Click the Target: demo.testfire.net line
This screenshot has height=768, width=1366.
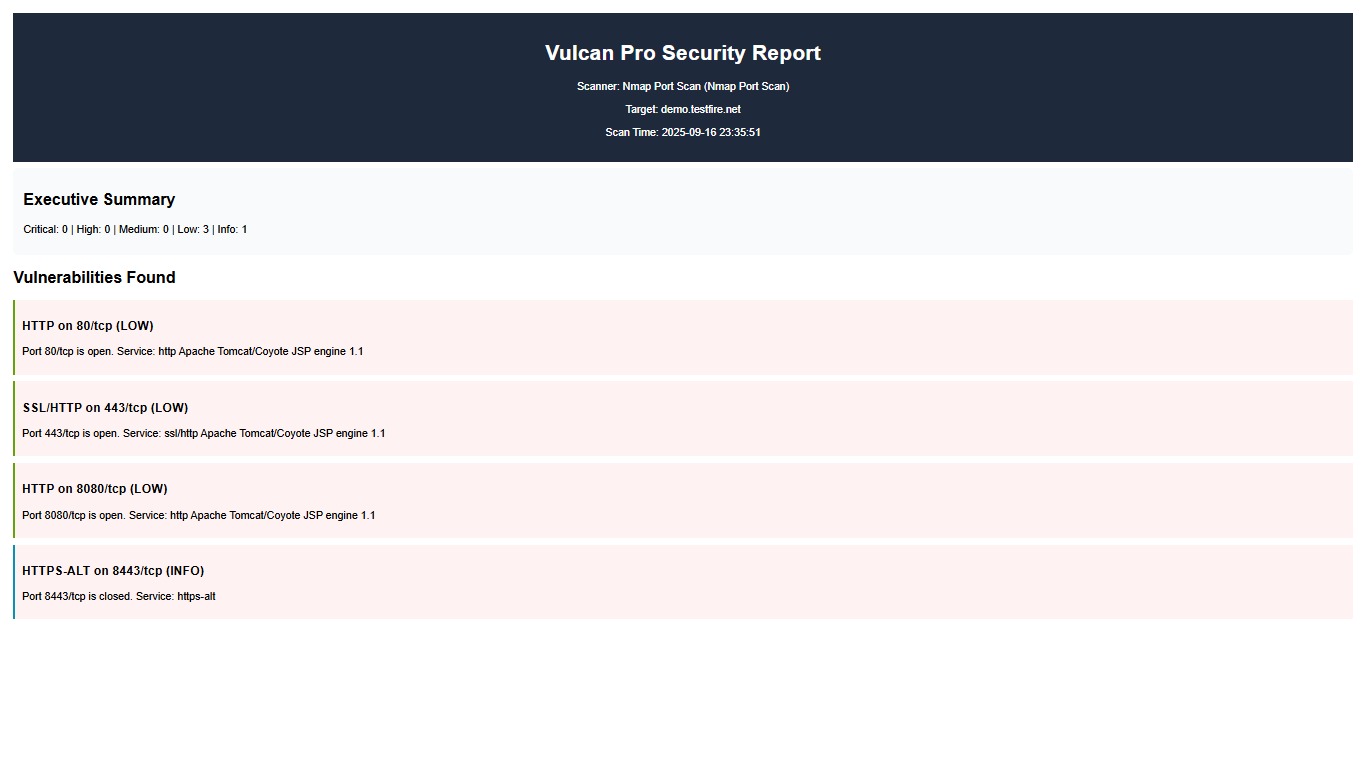click(683, 109)
